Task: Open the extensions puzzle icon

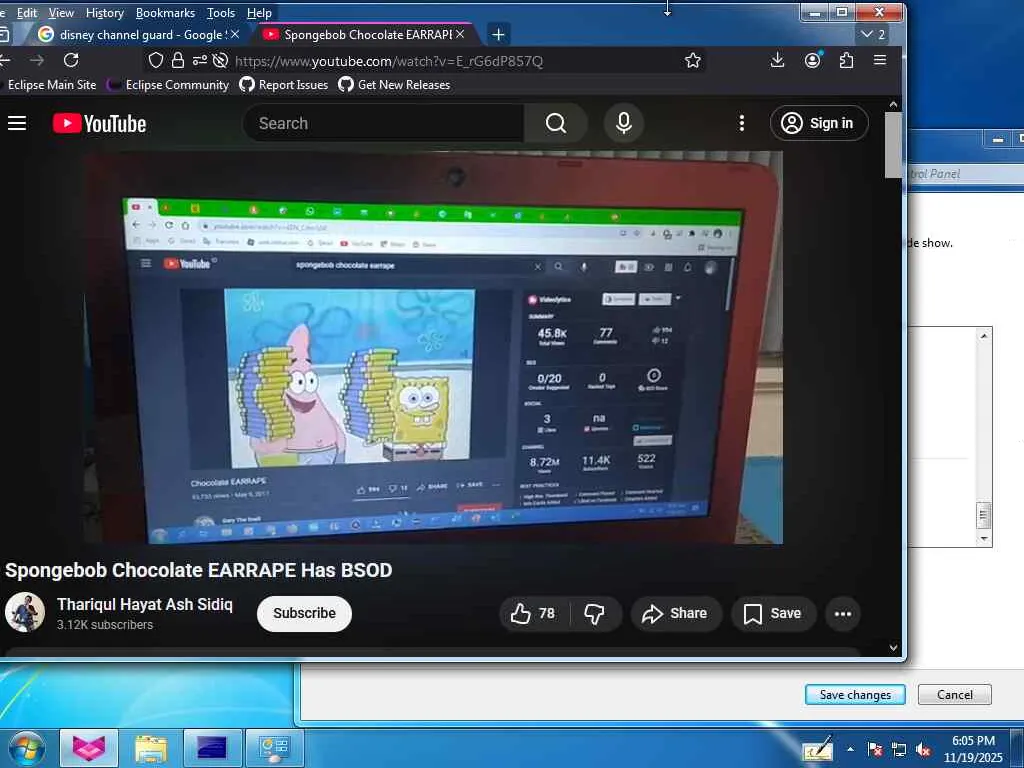Action: coord(846,61)
